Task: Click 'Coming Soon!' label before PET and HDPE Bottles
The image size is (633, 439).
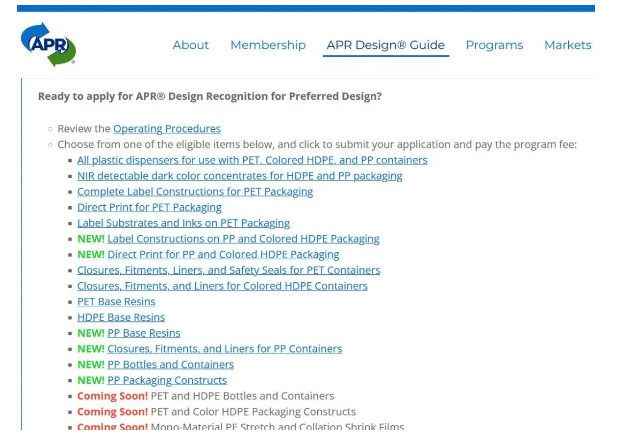Action: (113, 396)
